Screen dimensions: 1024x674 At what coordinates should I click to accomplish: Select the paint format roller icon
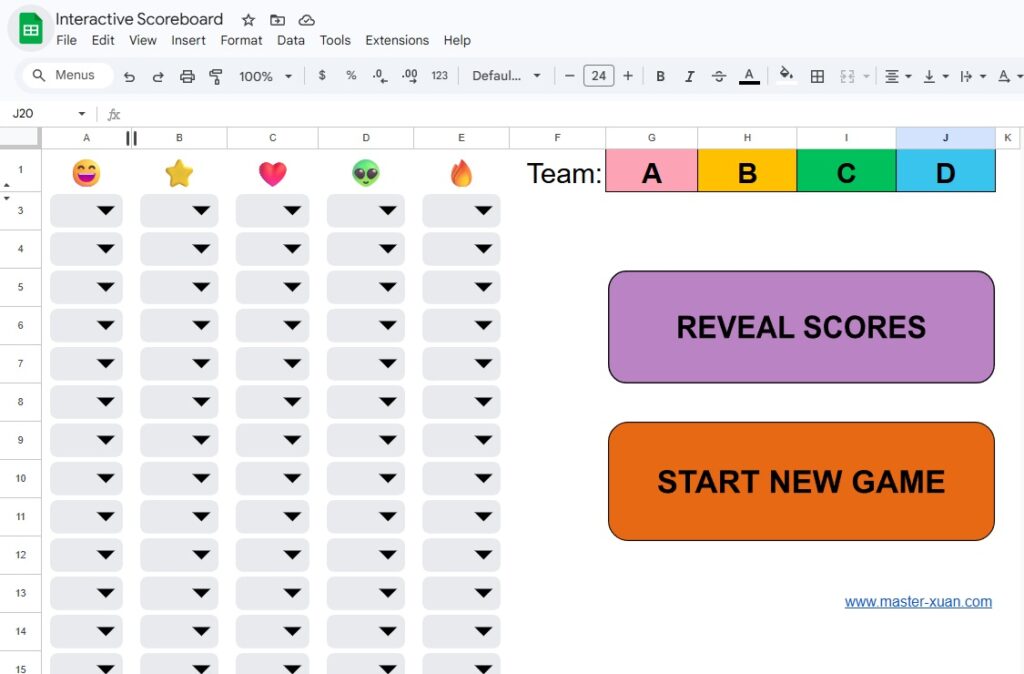pos(216,76)
